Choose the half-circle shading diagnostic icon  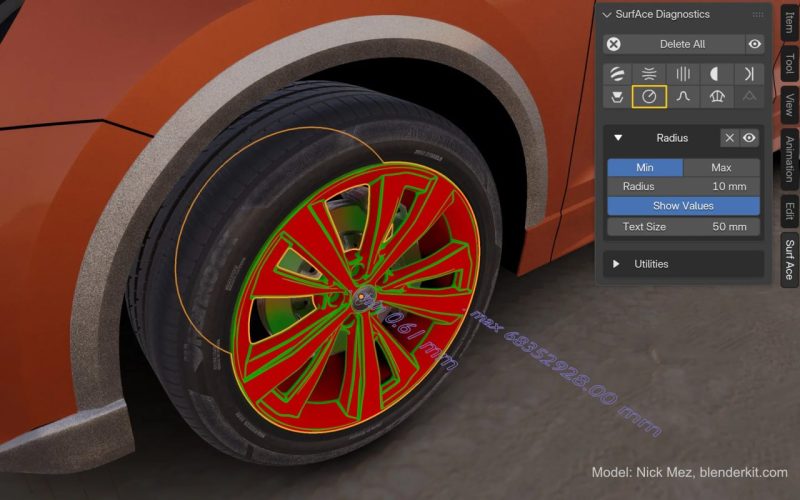click(715, 74)
